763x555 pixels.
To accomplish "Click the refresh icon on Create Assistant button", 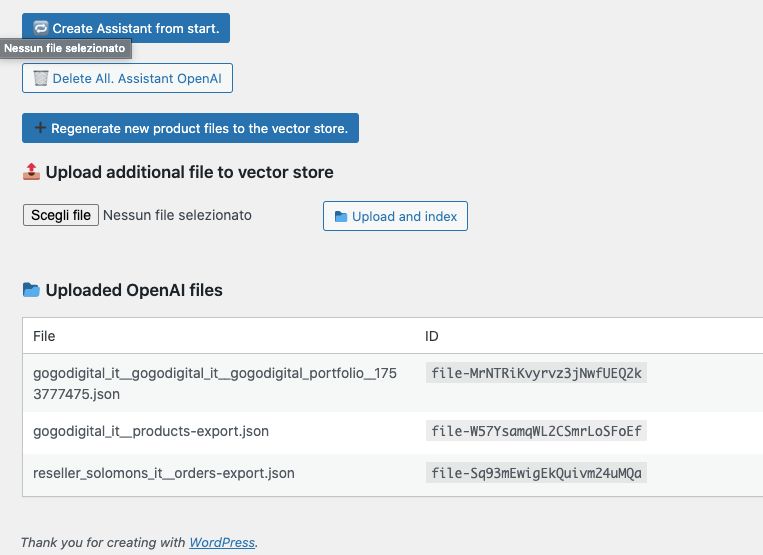I will pyautogui.click(x=41, y=28).
